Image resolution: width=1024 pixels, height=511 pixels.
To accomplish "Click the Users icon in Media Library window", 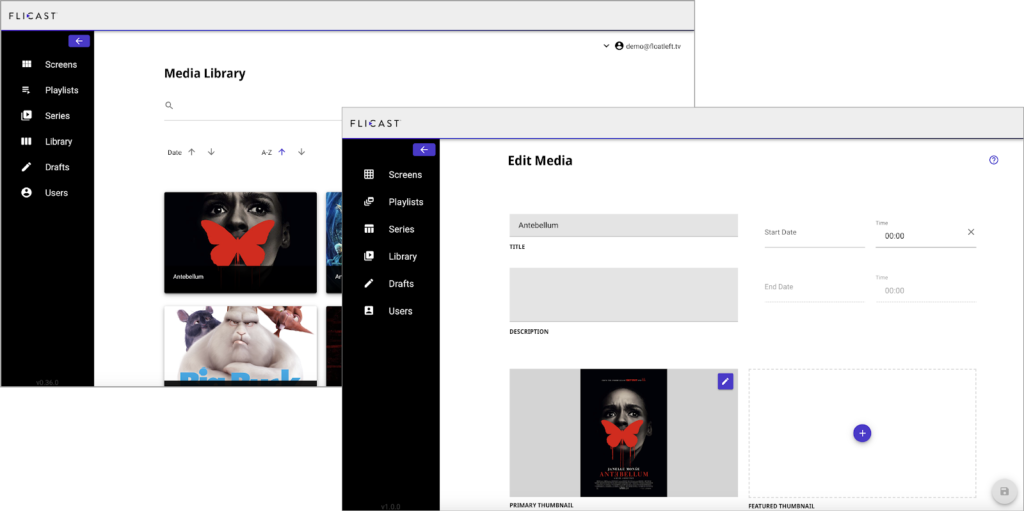I will pos(26,193).
